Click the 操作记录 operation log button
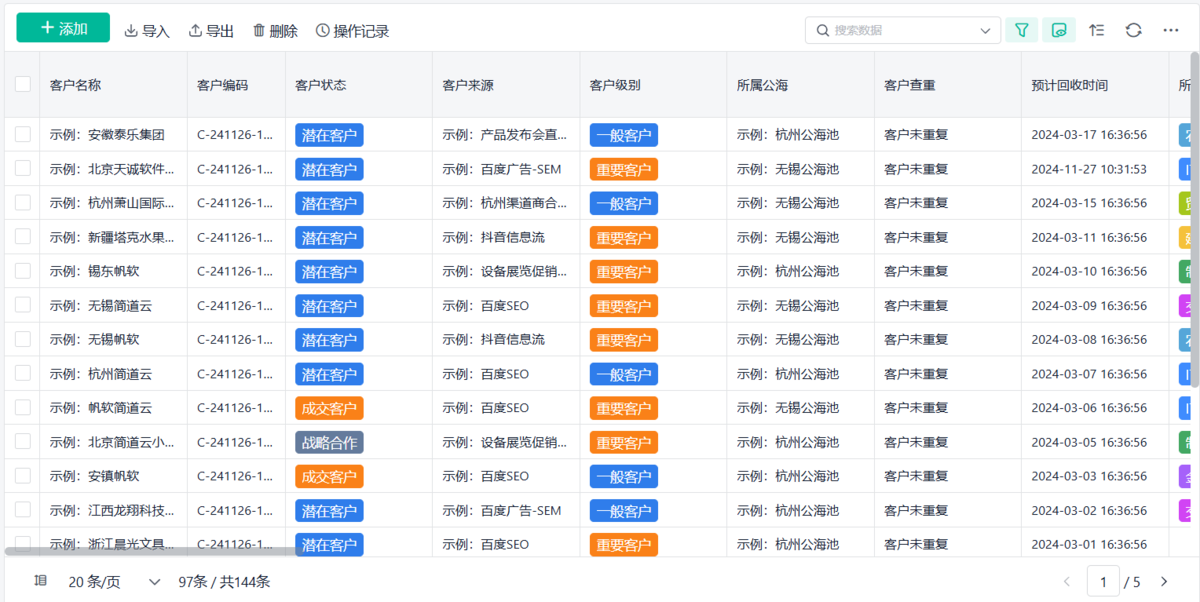The width and height of the screenshot is (1200, 602). pos(352,31)
